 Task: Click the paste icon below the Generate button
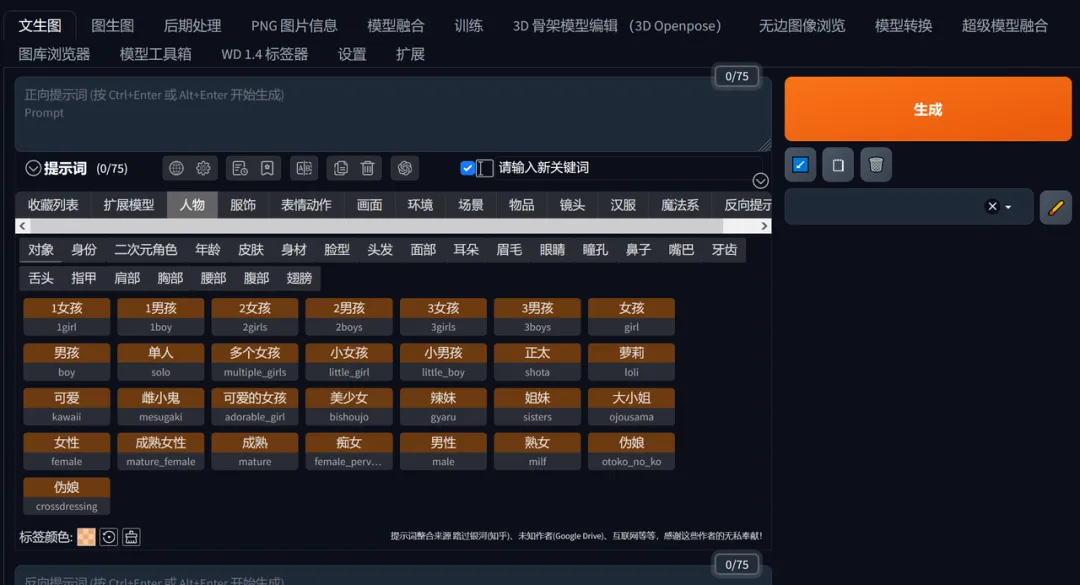(838, 164)
